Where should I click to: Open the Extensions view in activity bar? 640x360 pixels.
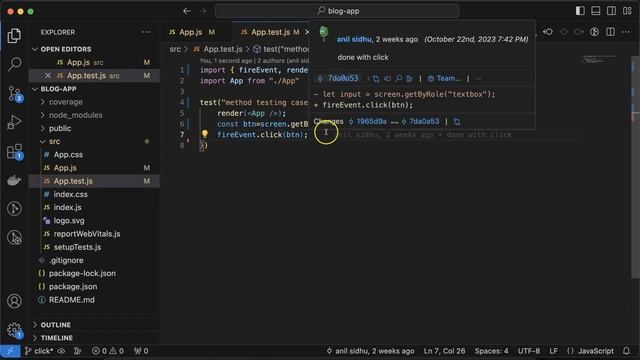pyautogui.click(x=14, y=151)
